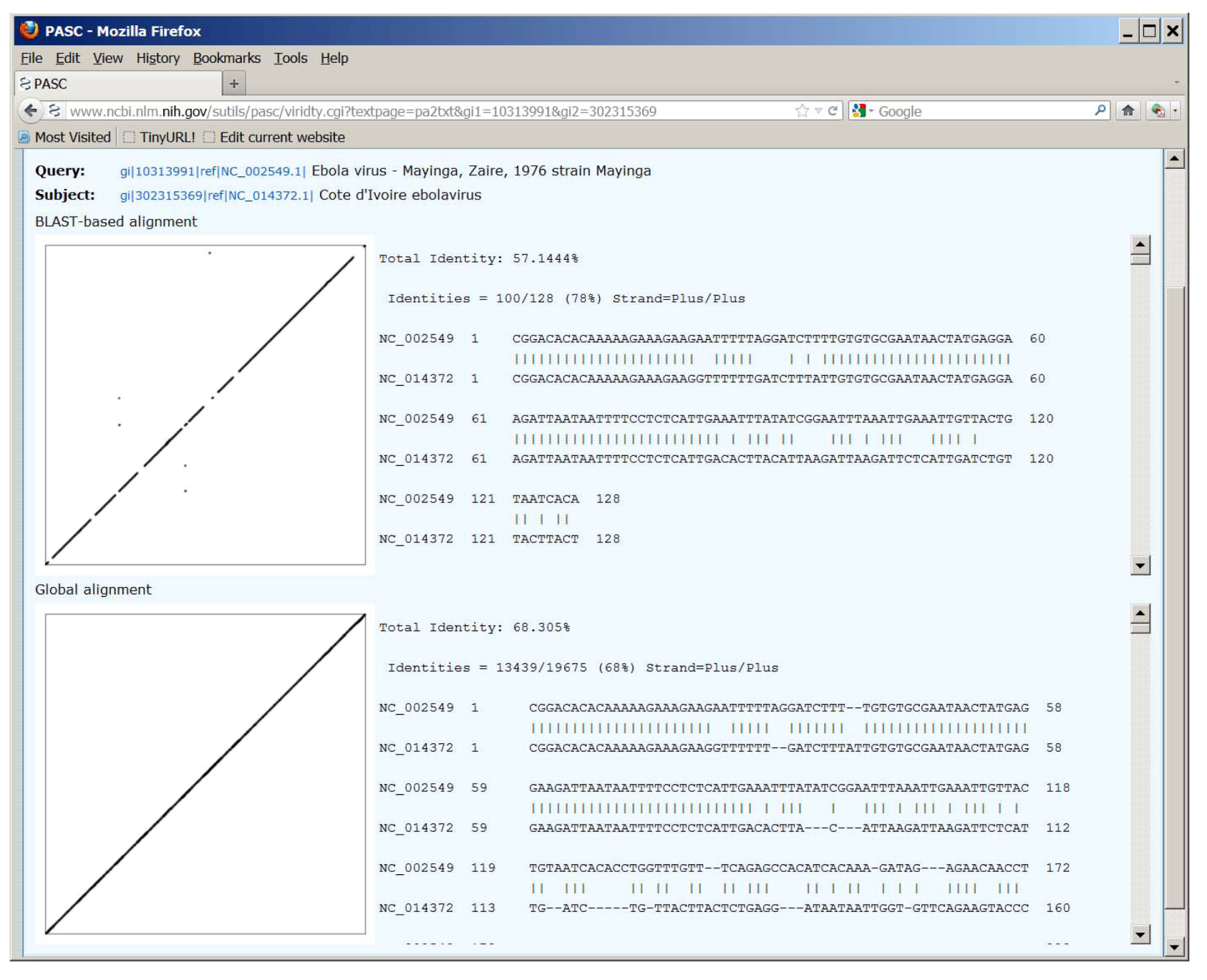Screen dimensions: 1207x980
Task: Open the NC_002549.1 query sequence link
Action: point(212,171)
